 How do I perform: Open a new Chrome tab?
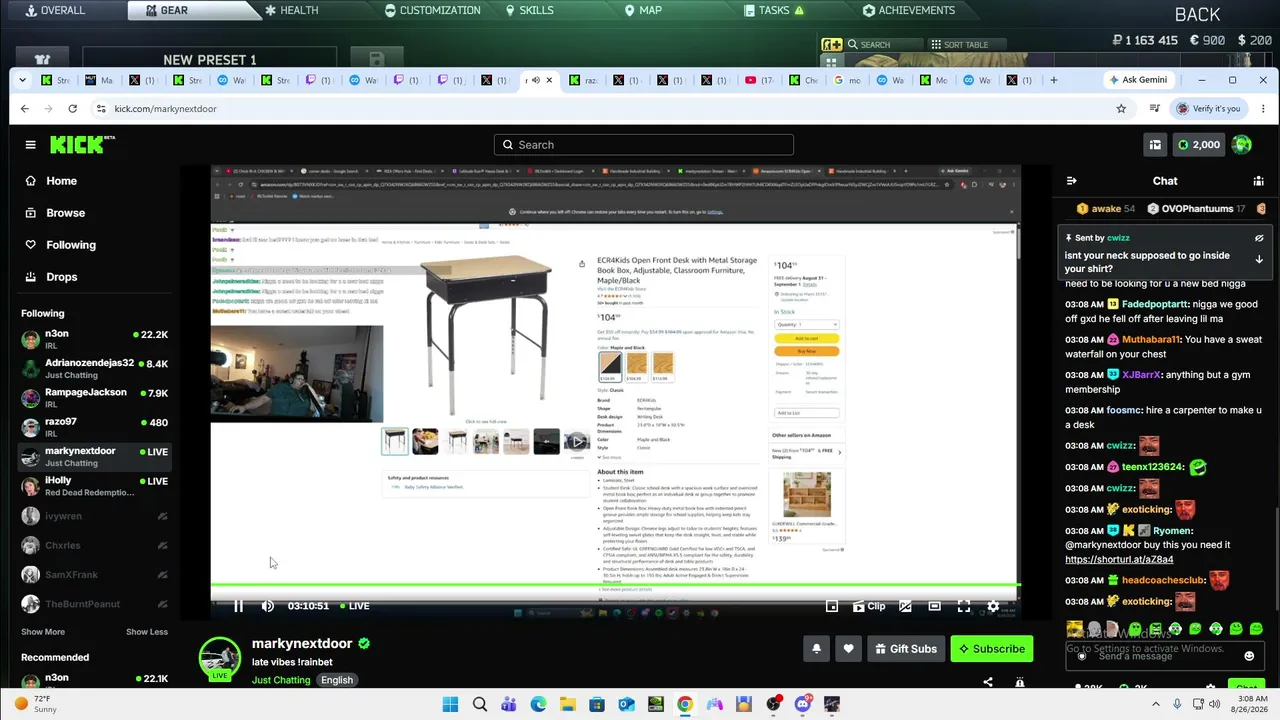pos(1053,80)
